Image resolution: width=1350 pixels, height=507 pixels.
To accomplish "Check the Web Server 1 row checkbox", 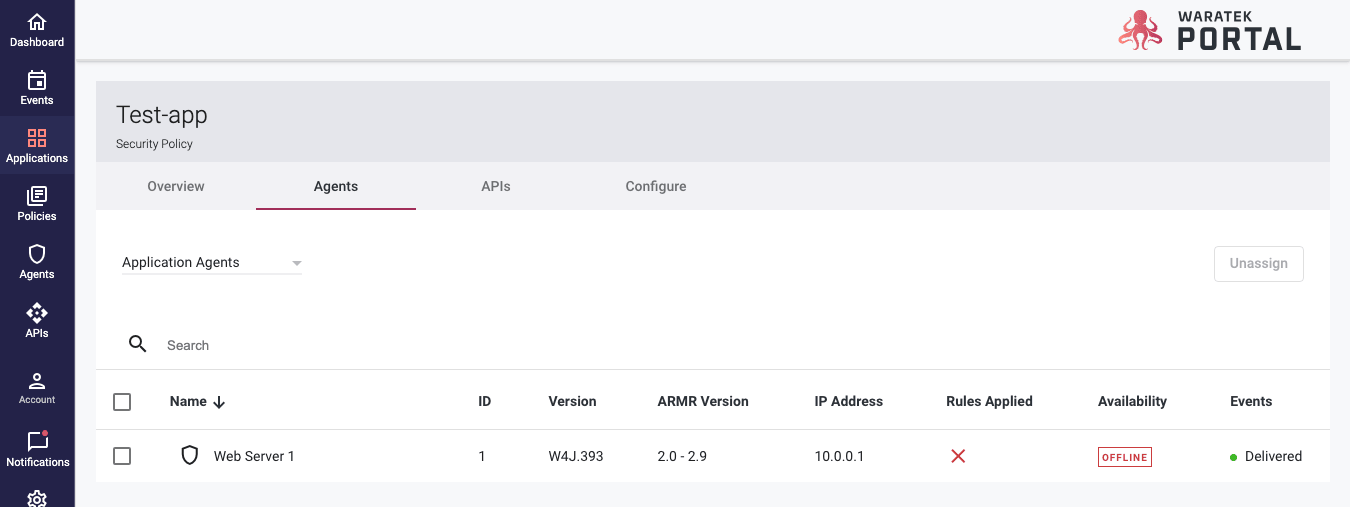I will pos(122,456).
